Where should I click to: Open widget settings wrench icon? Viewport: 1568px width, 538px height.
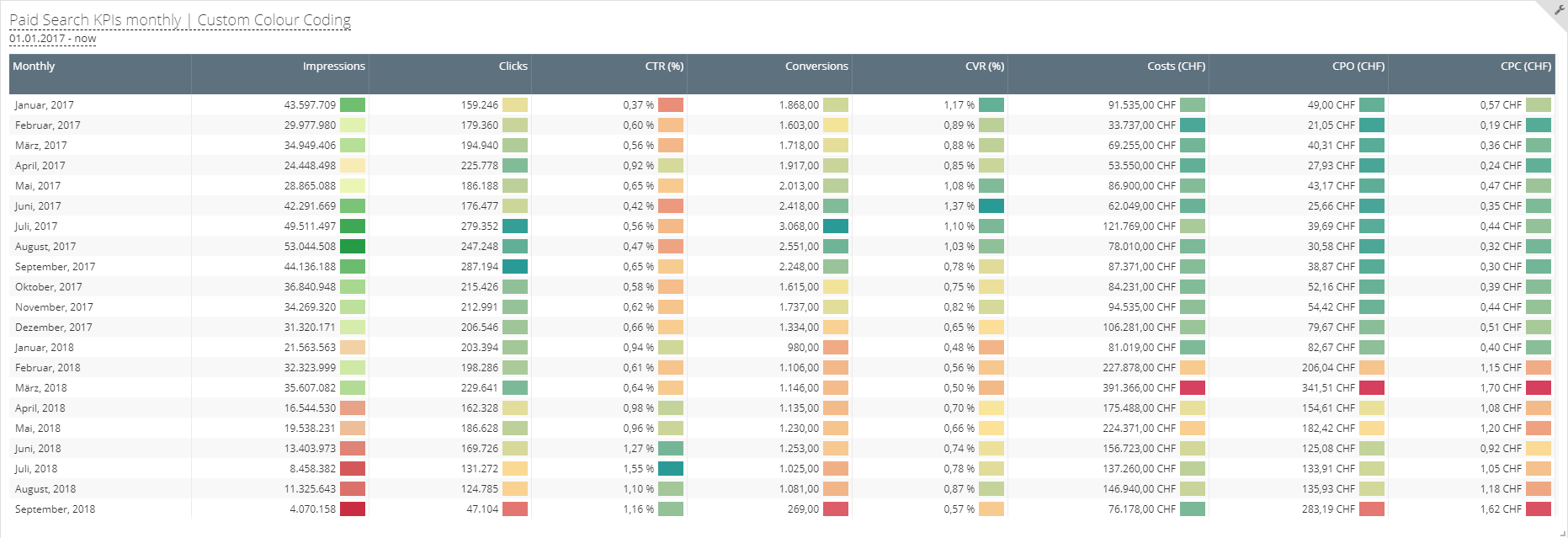tap(1559, 9)
